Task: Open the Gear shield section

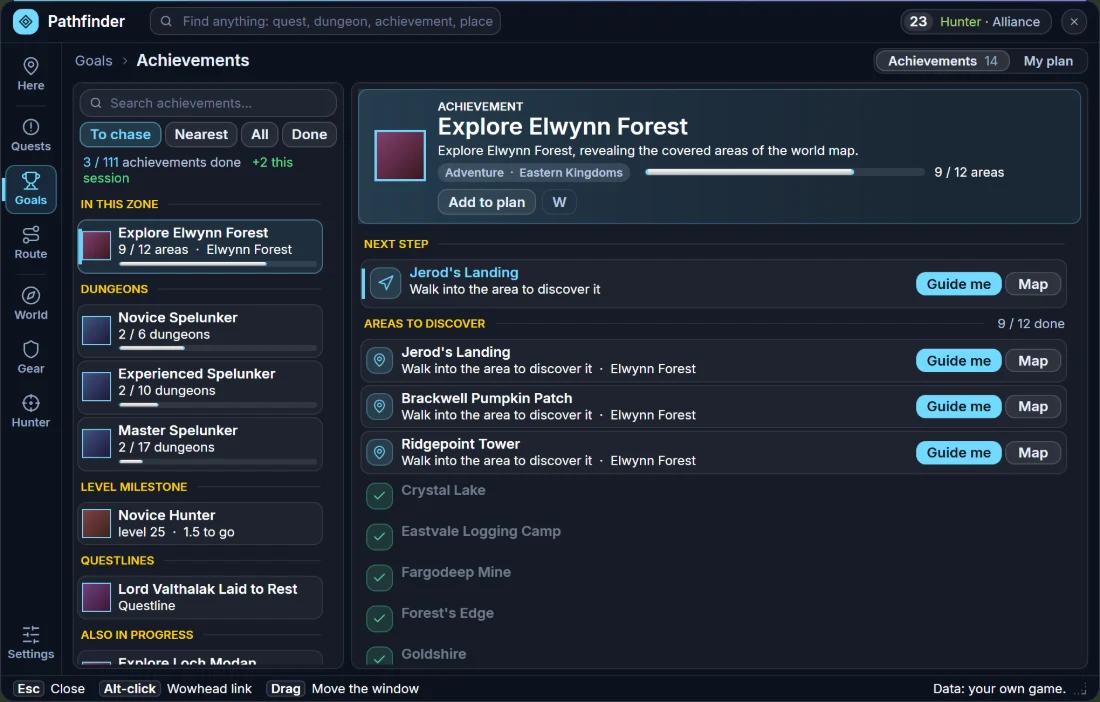Action: [31, 357]
